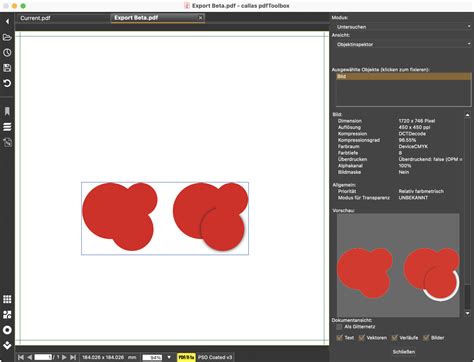Uncheck the Text display checkbox
This screenshot has height=362, width=474.
[x=340, y=338]
